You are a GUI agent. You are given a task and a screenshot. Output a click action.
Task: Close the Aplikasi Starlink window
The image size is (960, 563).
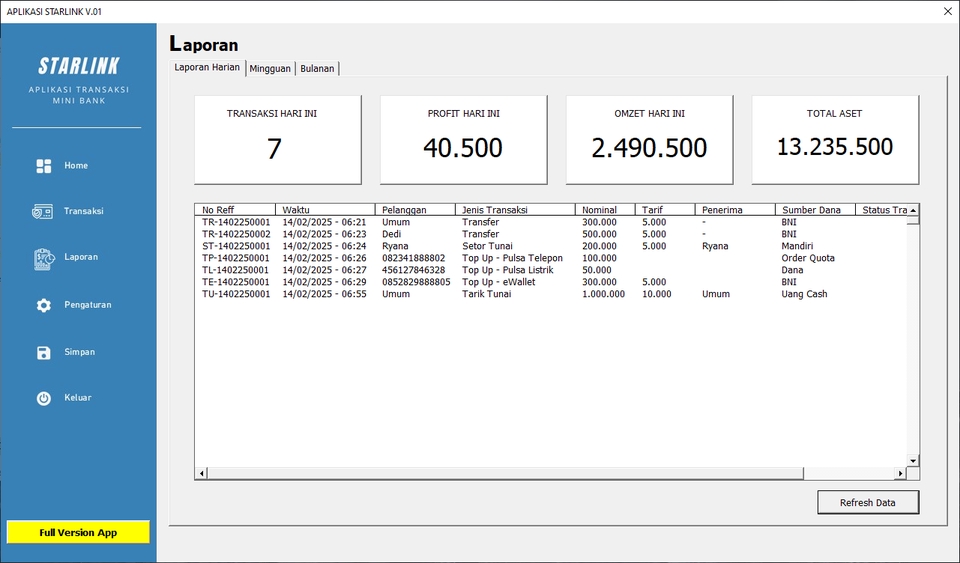(947, 11)
